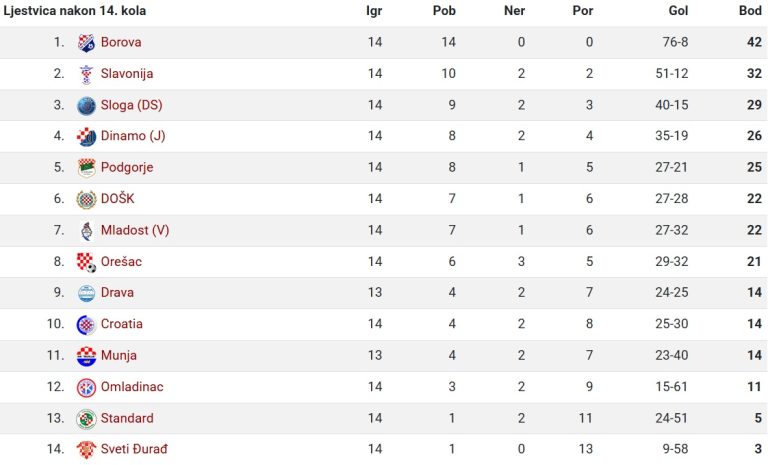The height and width of the screenshot is (465, 768).
Task: Open the Croatia team link
Action: [x=121, y=324]
